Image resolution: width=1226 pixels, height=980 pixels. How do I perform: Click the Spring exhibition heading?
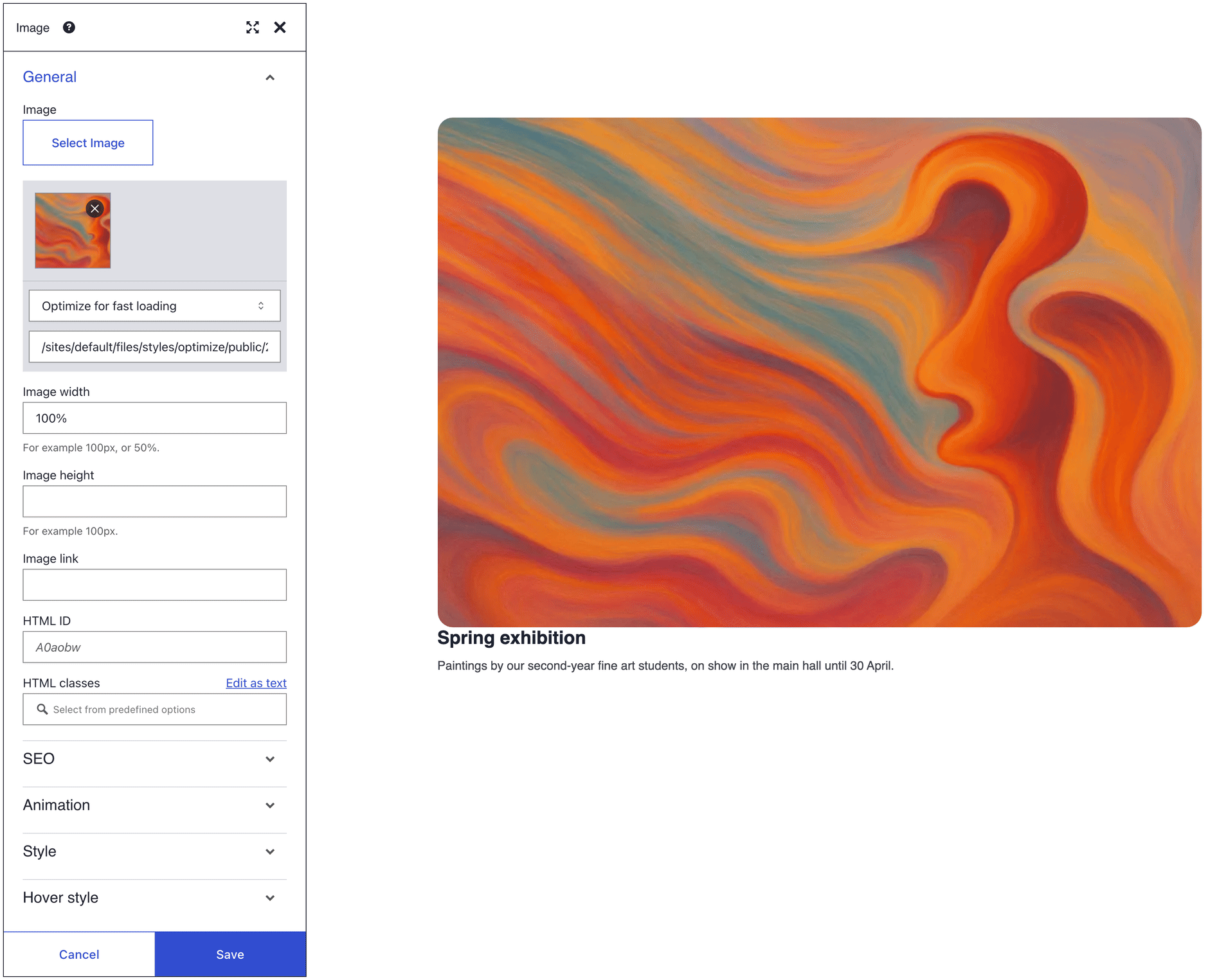(x=511, y=637)
